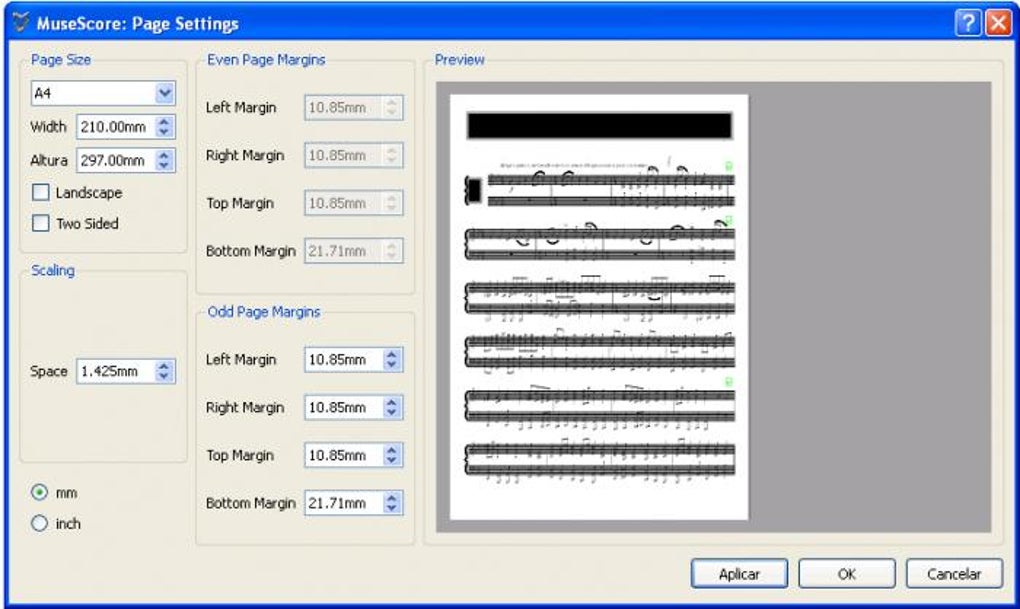
Task: Enable the Landscape checkbox
Action: tap(39, 192)
